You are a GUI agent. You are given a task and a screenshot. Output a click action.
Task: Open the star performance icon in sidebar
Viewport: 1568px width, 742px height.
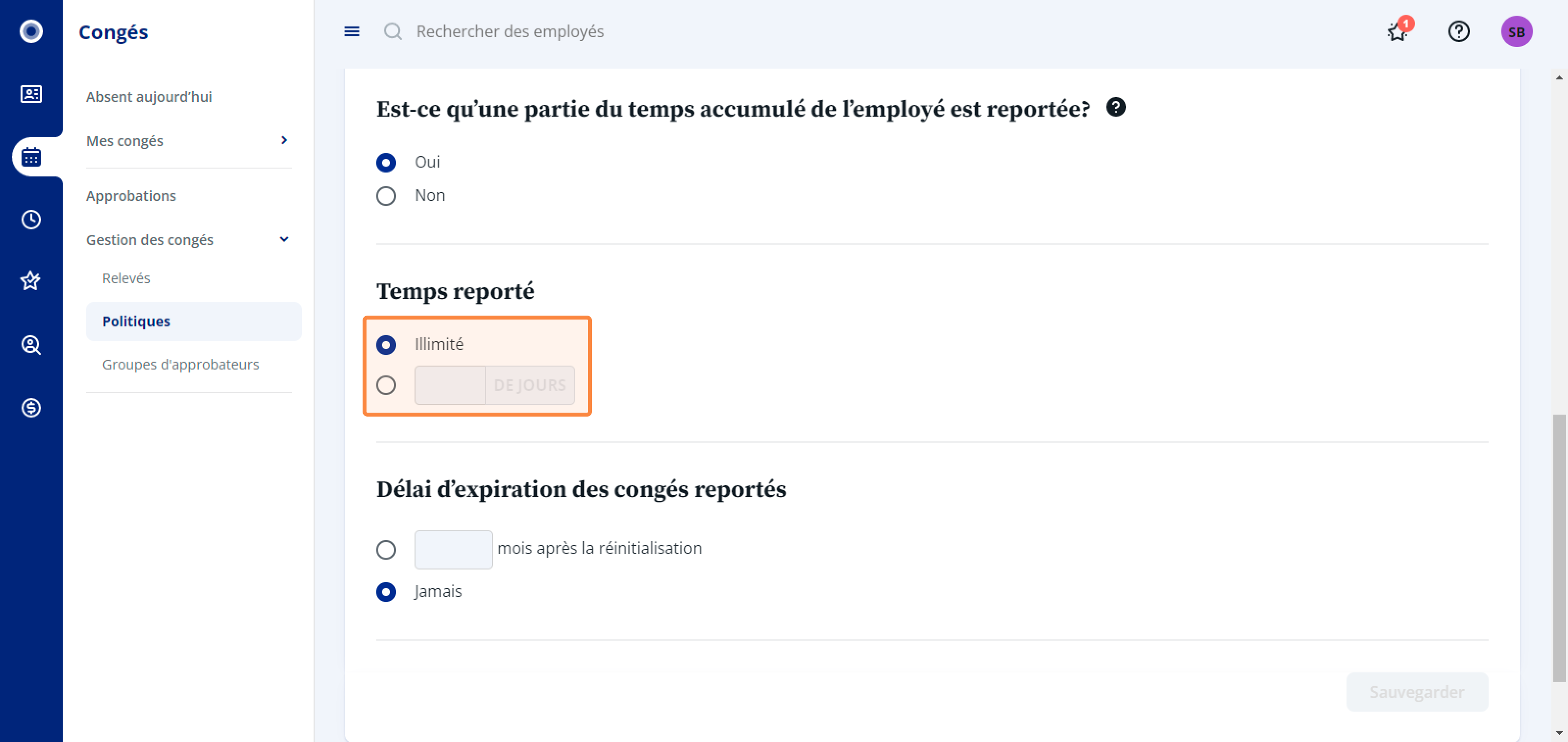click(x=31, y=281)
